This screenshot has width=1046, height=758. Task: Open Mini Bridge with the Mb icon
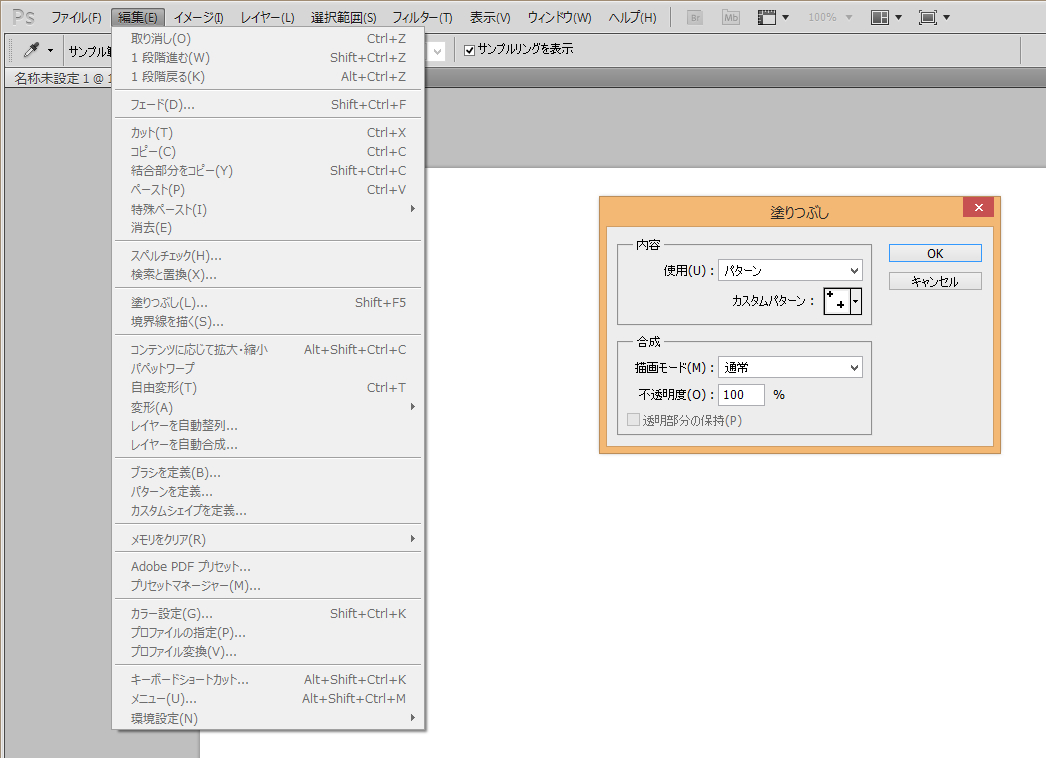tap(731, 18)
